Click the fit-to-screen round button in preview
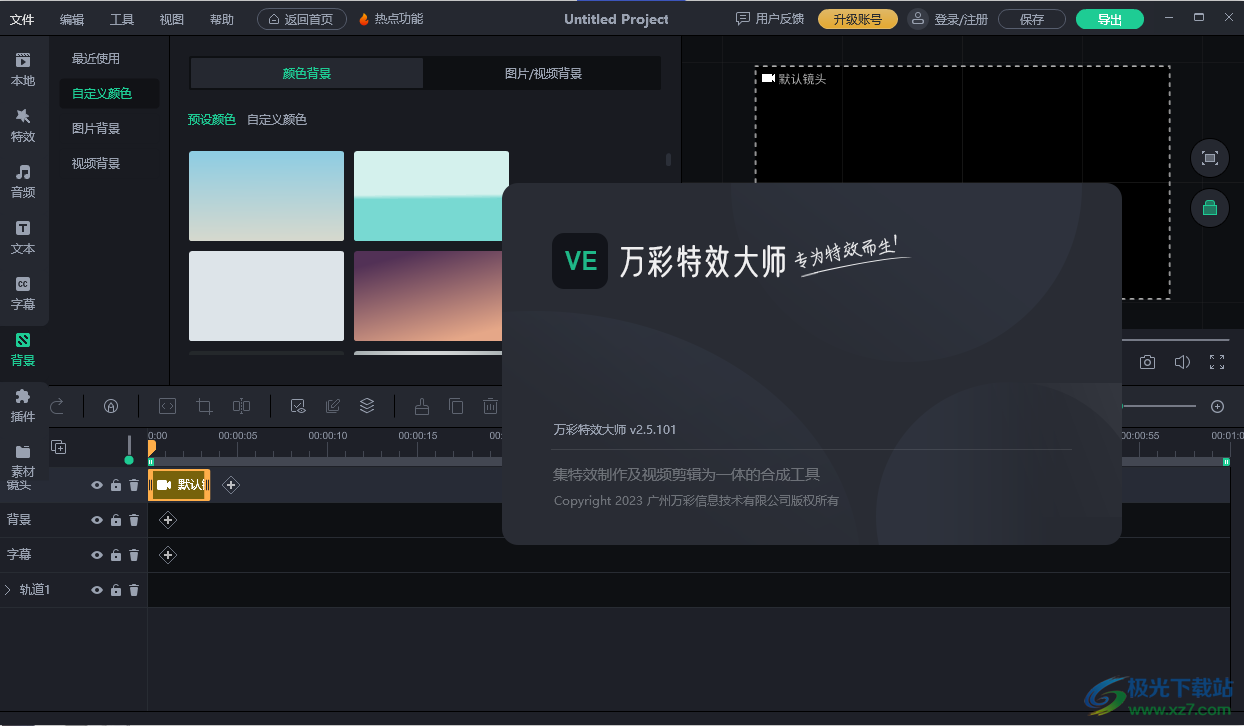 [x=1209, y=158]
